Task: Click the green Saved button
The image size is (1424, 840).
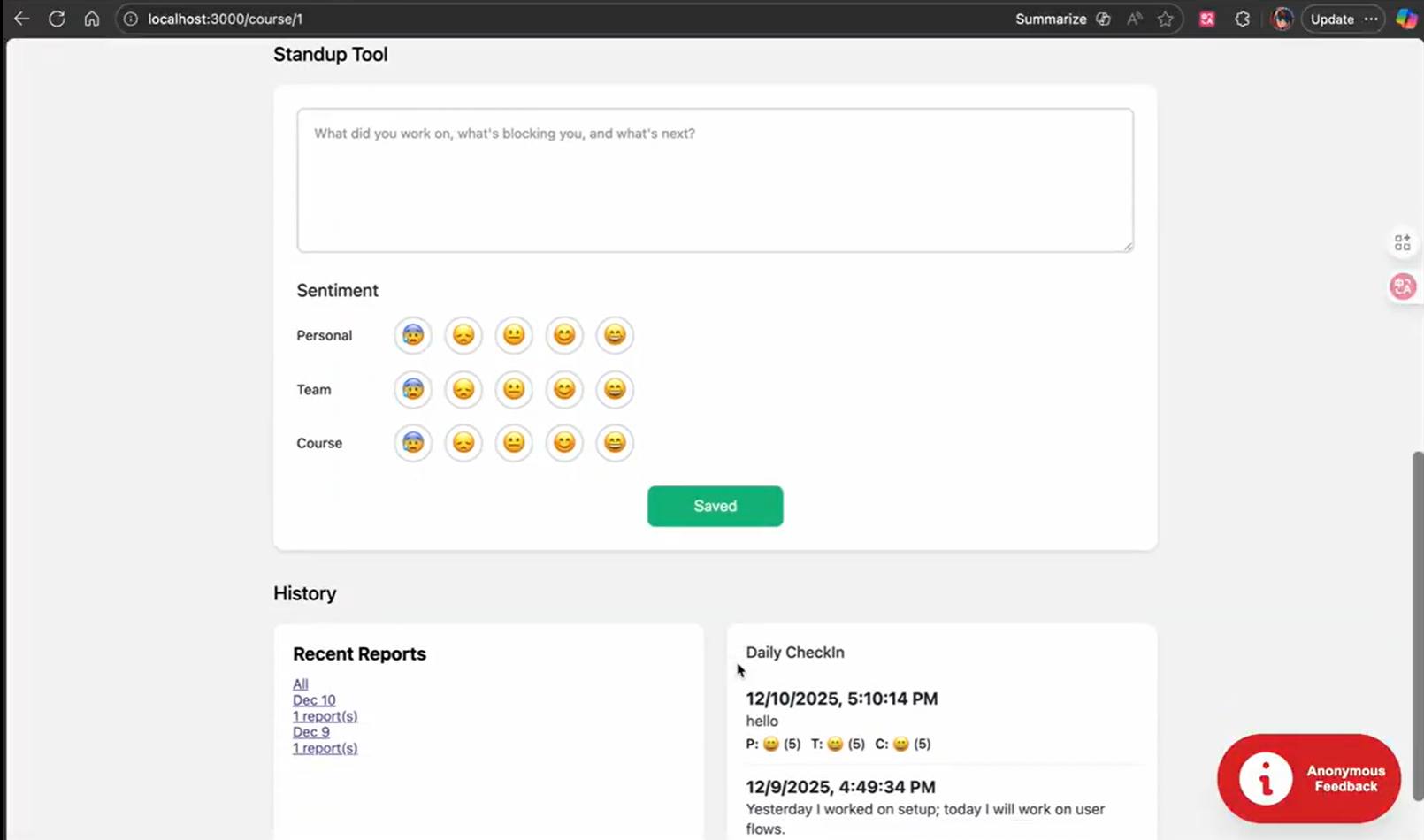Action: coord(715,506)
